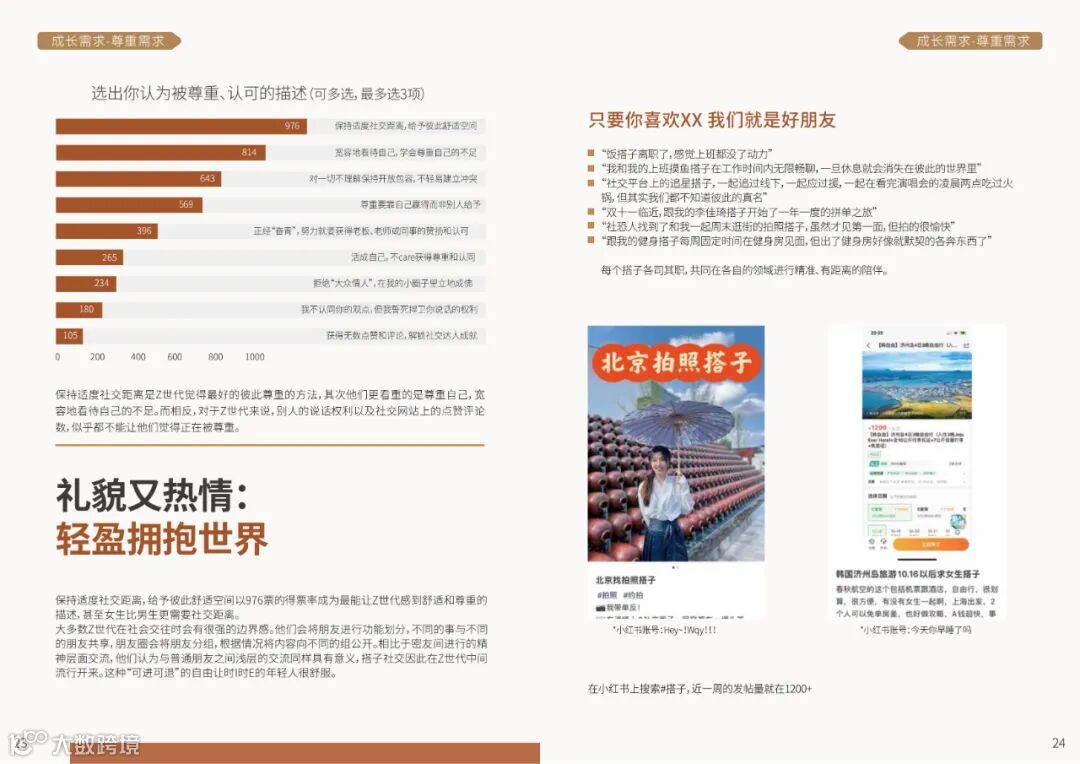This screenshot has height=764, width=1080.
Task: Click sentence '每个搭子各司其职' summary line
Action: 745,270
